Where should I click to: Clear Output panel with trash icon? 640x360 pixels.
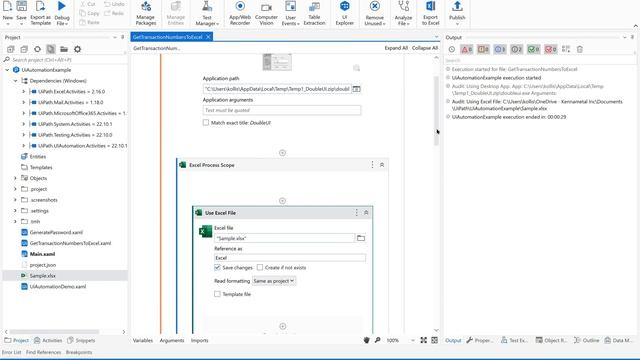pos(580,49)
